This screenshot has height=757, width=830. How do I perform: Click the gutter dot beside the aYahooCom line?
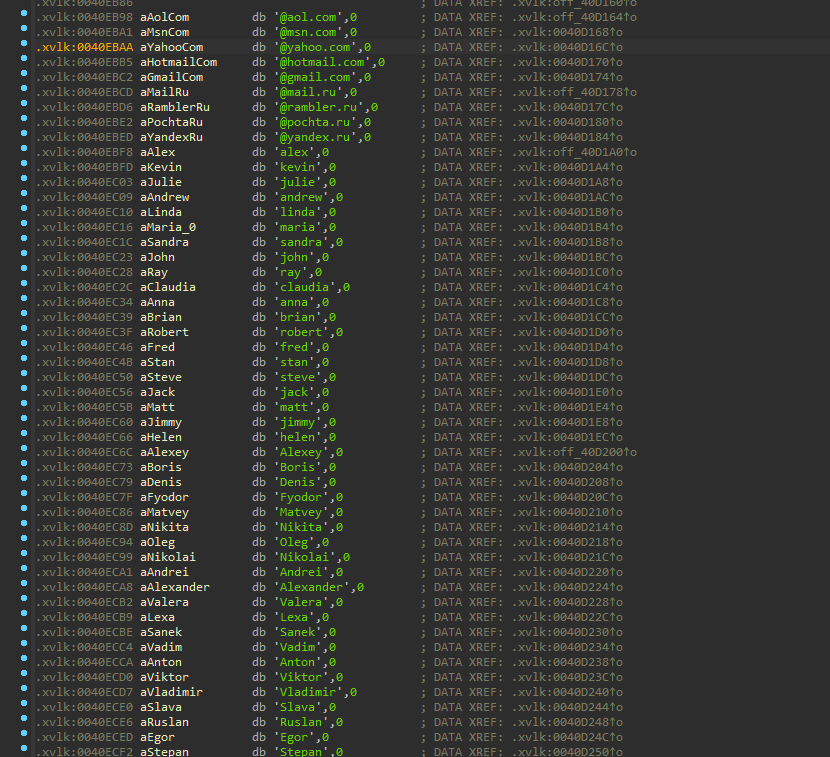tap(24, 47)
